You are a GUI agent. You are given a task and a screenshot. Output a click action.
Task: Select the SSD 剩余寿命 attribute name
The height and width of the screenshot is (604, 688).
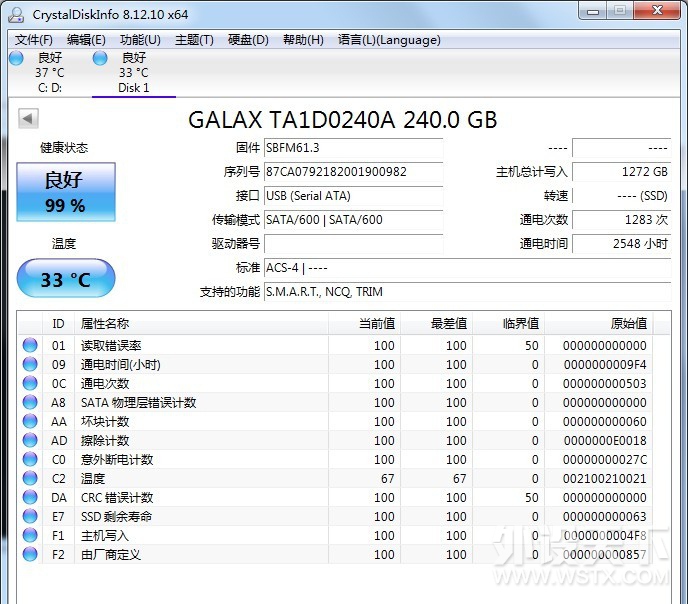click(116, 517)
